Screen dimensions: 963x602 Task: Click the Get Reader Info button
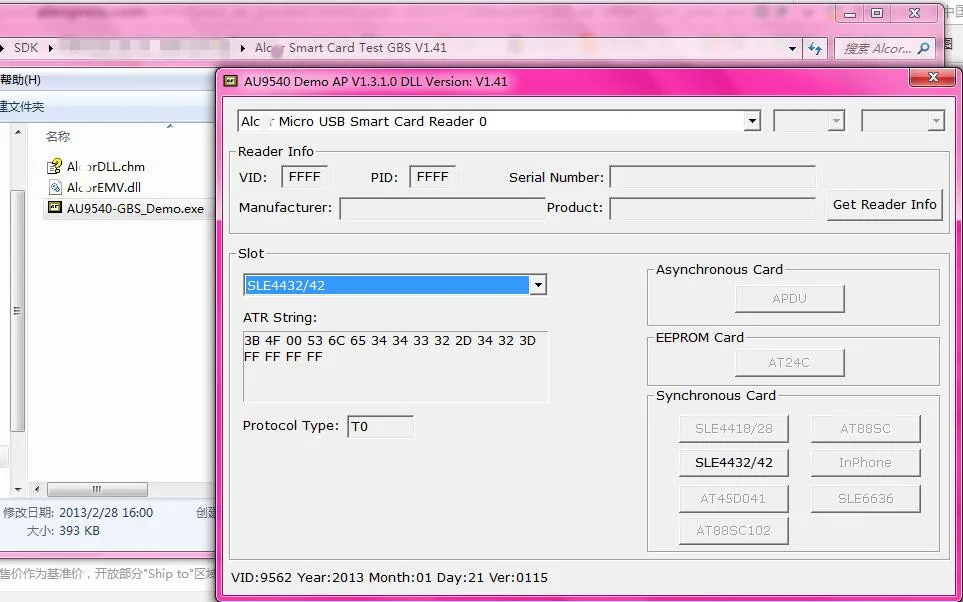[x=884, y=205]
